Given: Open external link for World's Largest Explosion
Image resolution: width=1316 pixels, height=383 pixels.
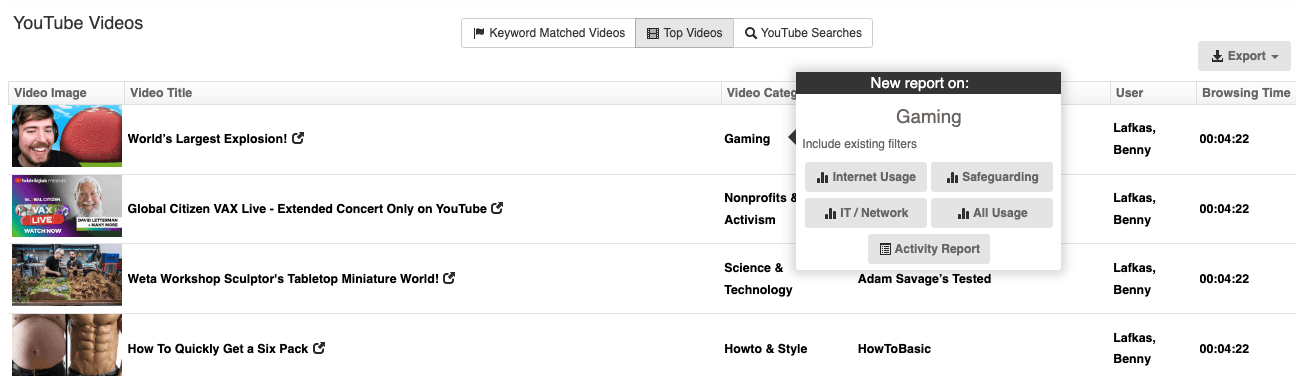Looking at the screenshot, I should coord(298,138).
